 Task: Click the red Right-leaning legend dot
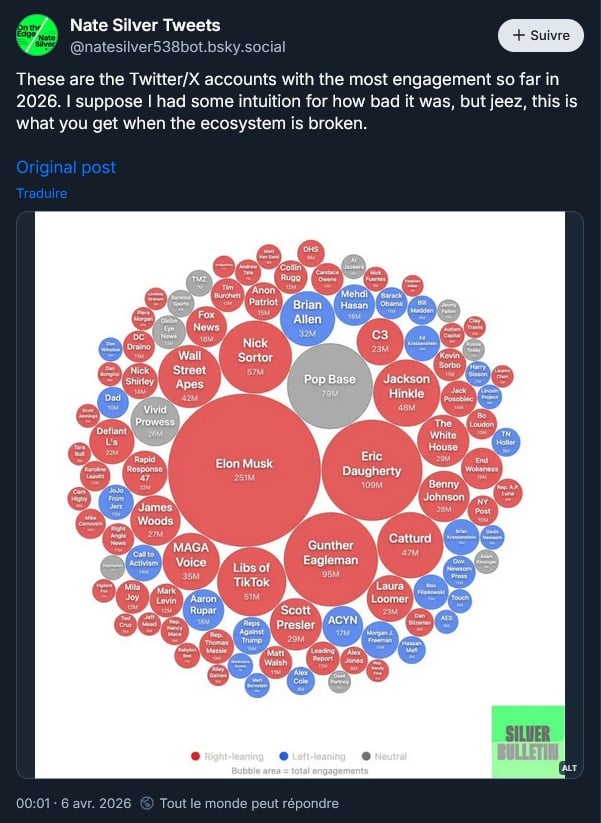coord(195,756)
